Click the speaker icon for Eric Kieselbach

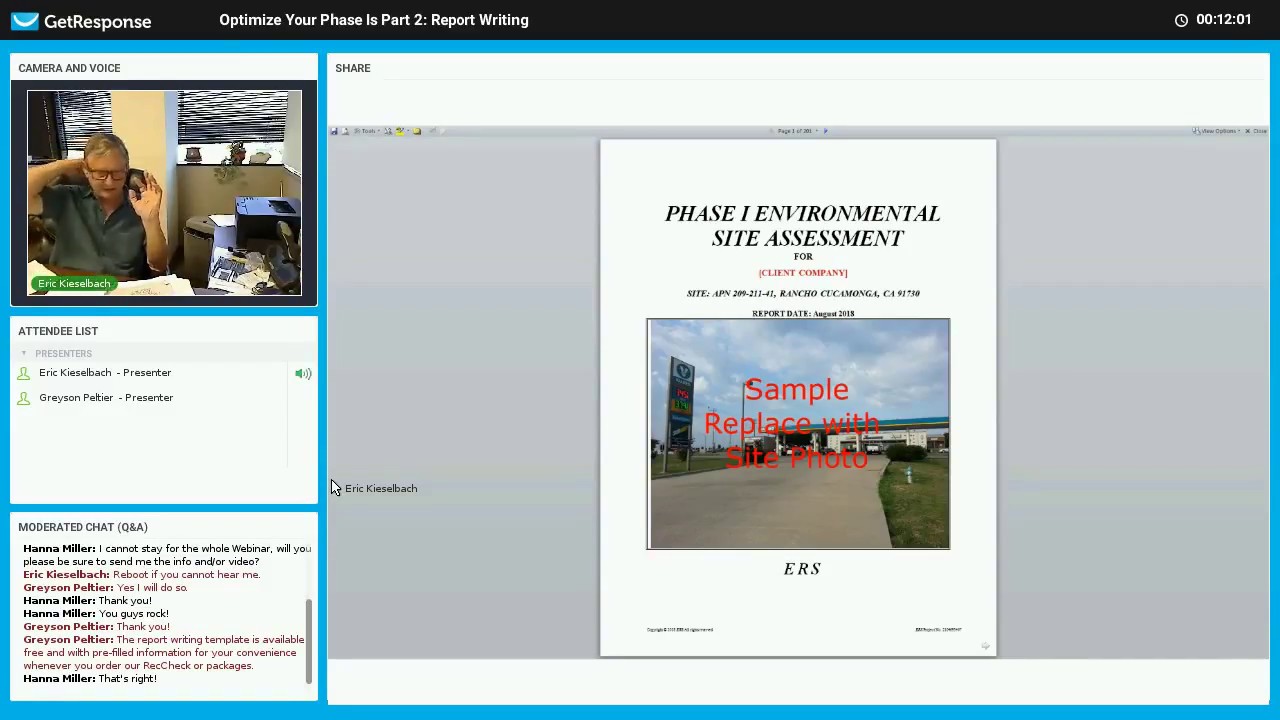[303, 373]
